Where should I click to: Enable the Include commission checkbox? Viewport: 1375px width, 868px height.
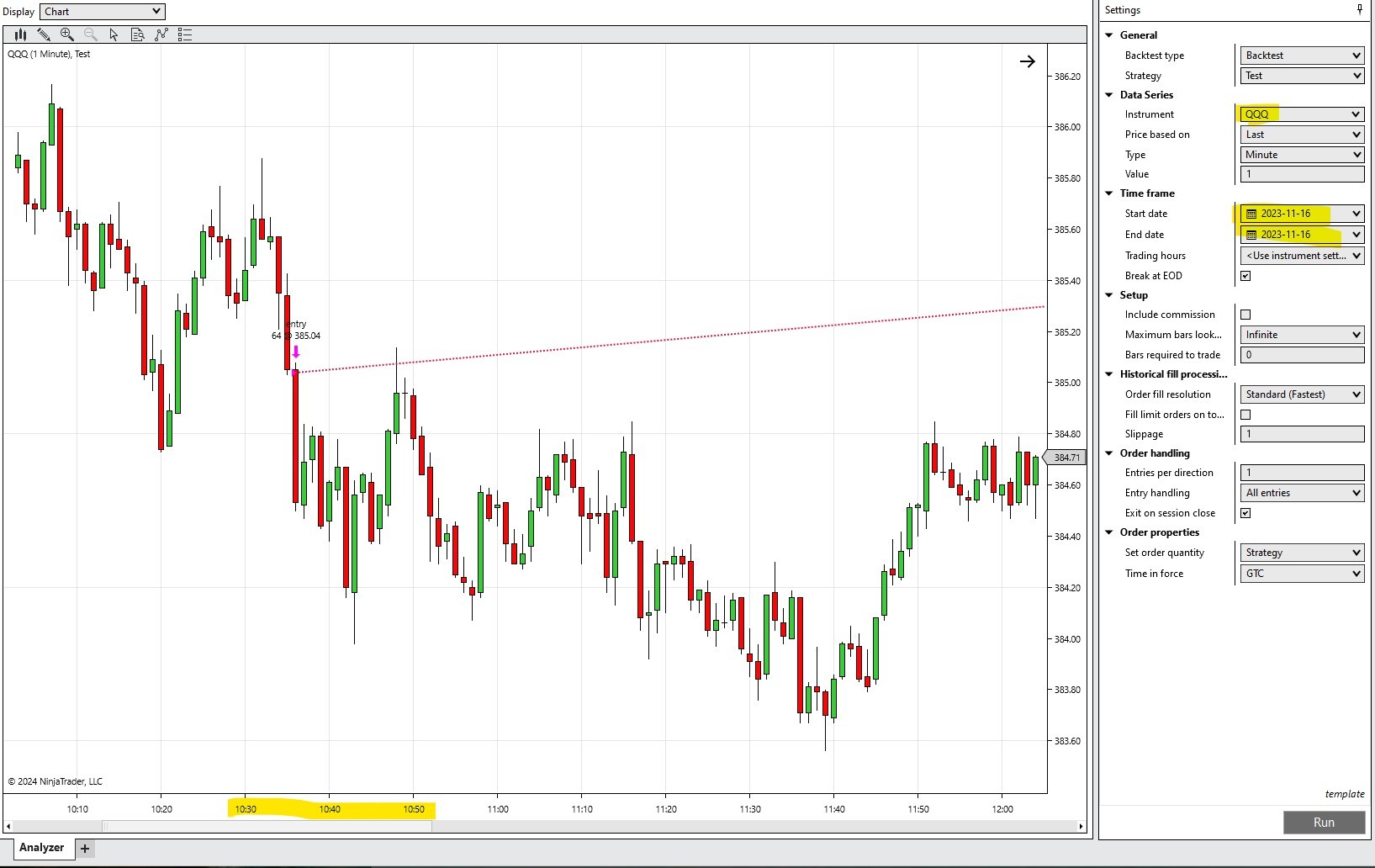click(x=1245, y=315)
